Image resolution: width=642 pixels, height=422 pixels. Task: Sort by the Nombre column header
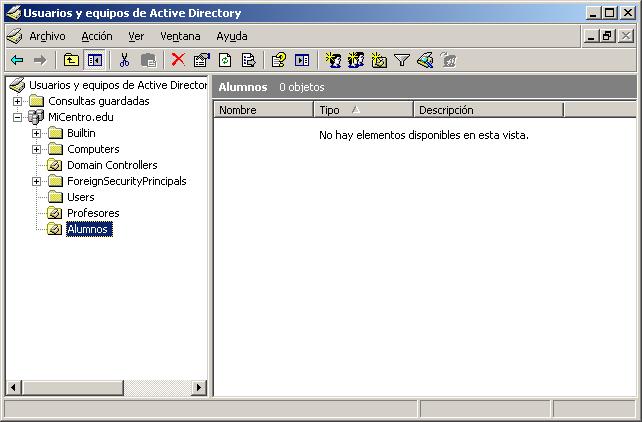click(x=263, y=110)
